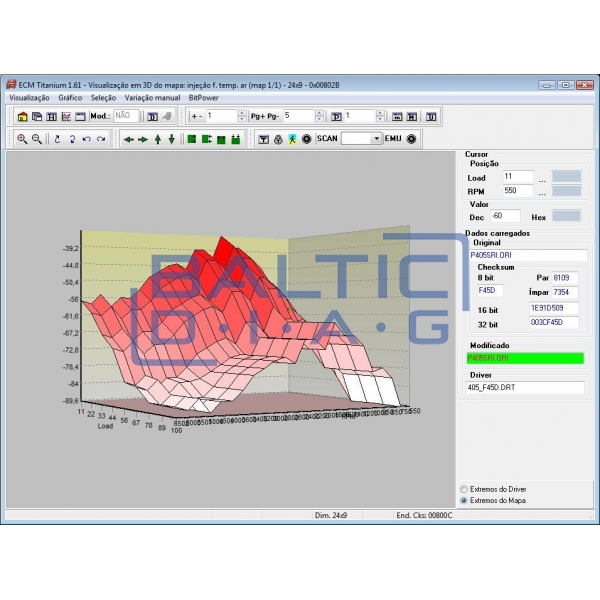Click the P icon before the third spinner
This screenshot has width=600, height=600.
(336, 116)
